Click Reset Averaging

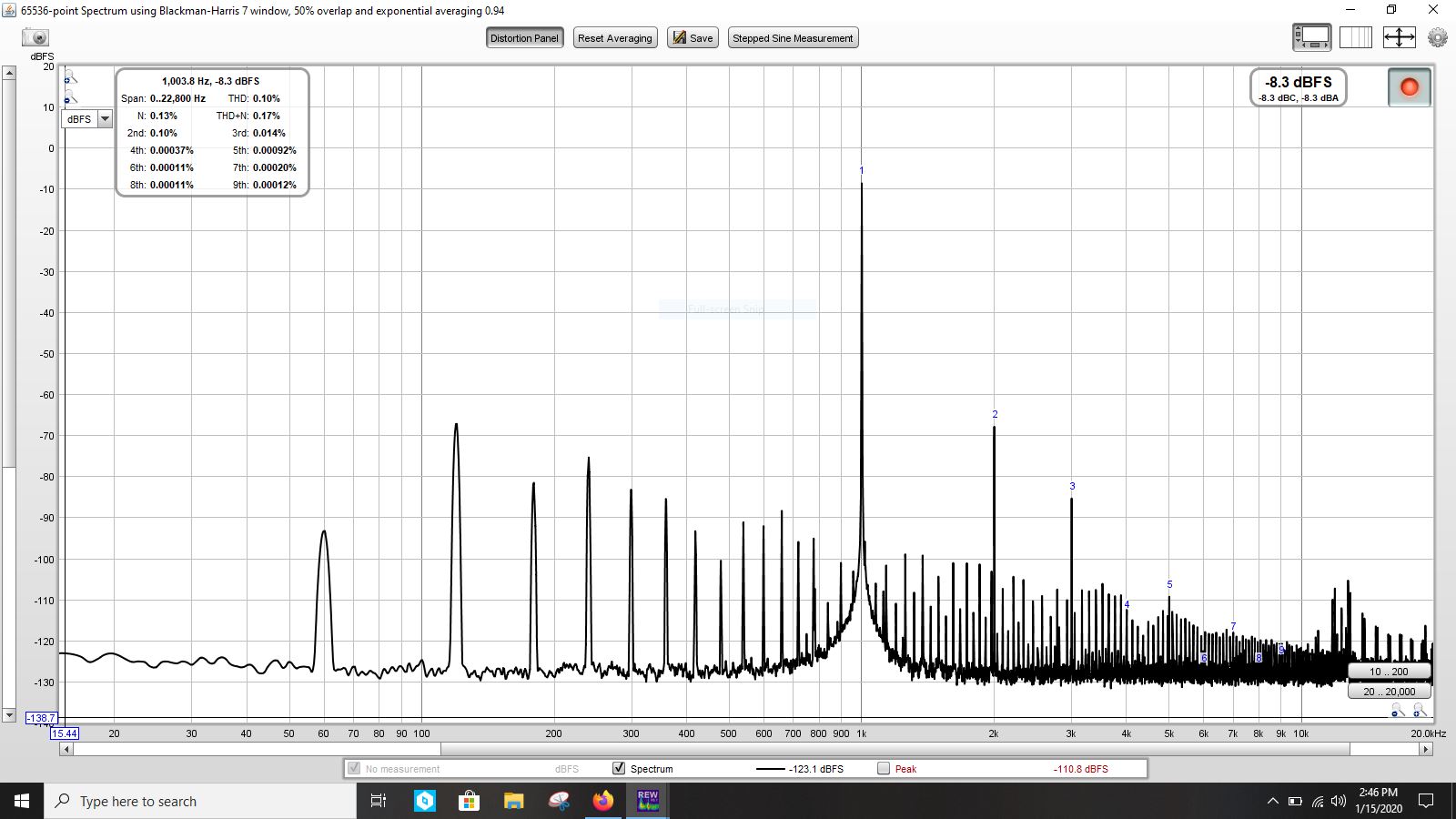pos(615,38)
